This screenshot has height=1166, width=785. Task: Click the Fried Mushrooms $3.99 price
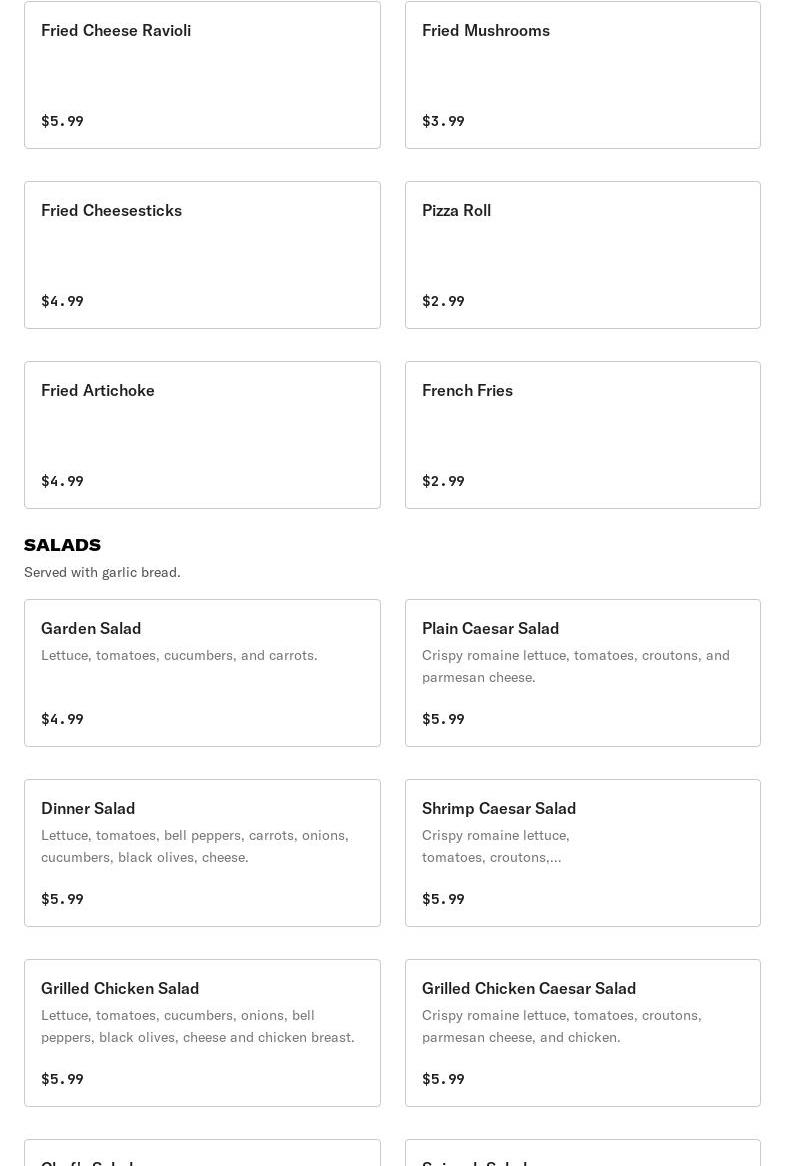[x=443, y=121]
